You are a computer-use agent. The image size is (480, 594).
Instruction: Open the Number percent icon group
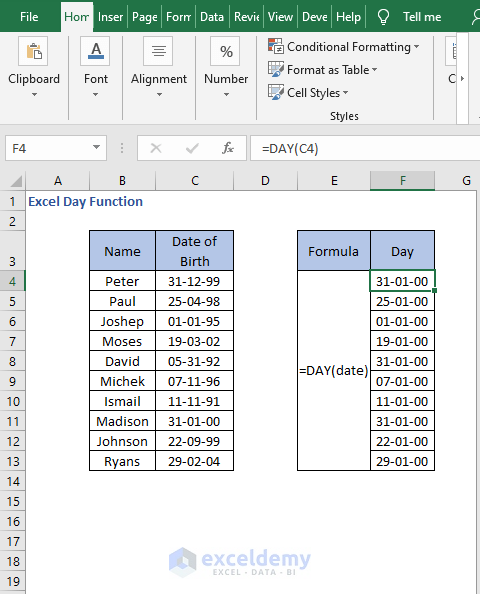tap(226, 51)
